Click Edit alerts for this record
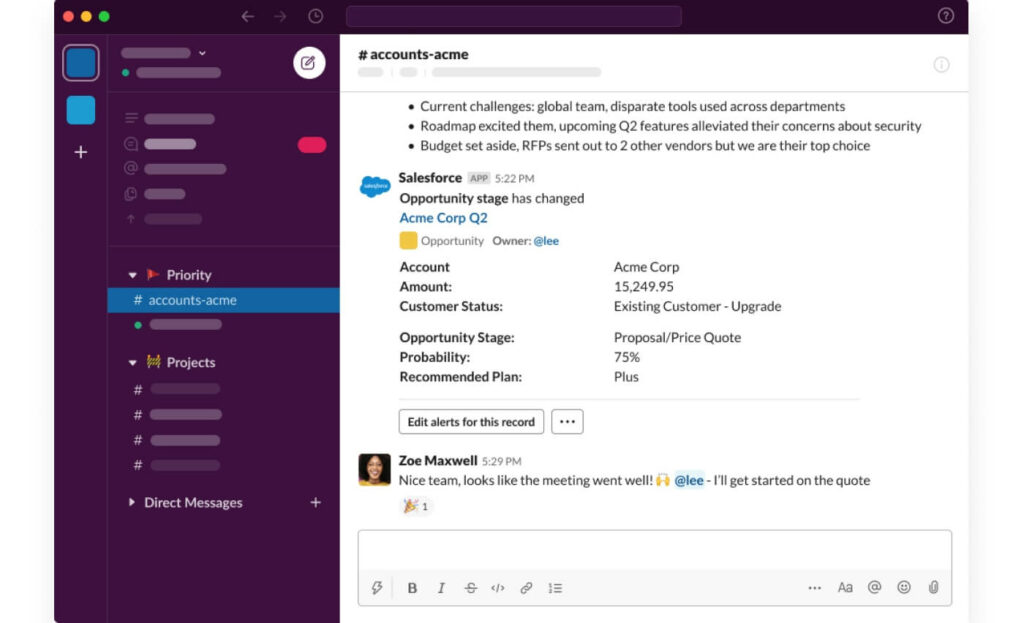Image resolution: width=1024 pixels, height=623 pixels. [471, 422]
